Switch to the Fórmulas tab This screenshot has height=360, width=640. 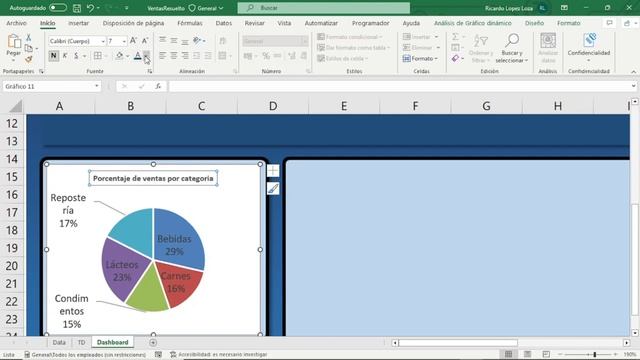190,23
